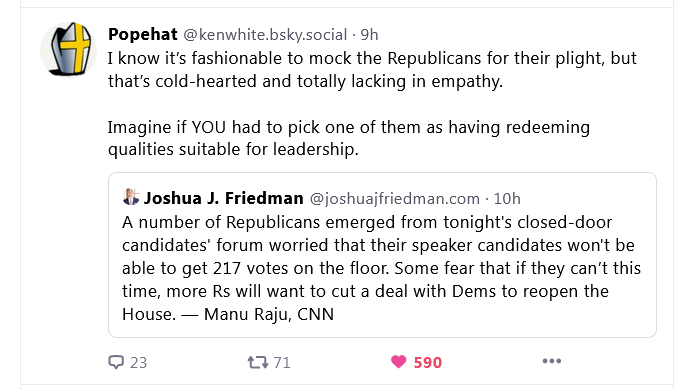Click the '217 votes on the floor' line
The width and height of the screenshot is (676, 389).
(x=382, y=268)
